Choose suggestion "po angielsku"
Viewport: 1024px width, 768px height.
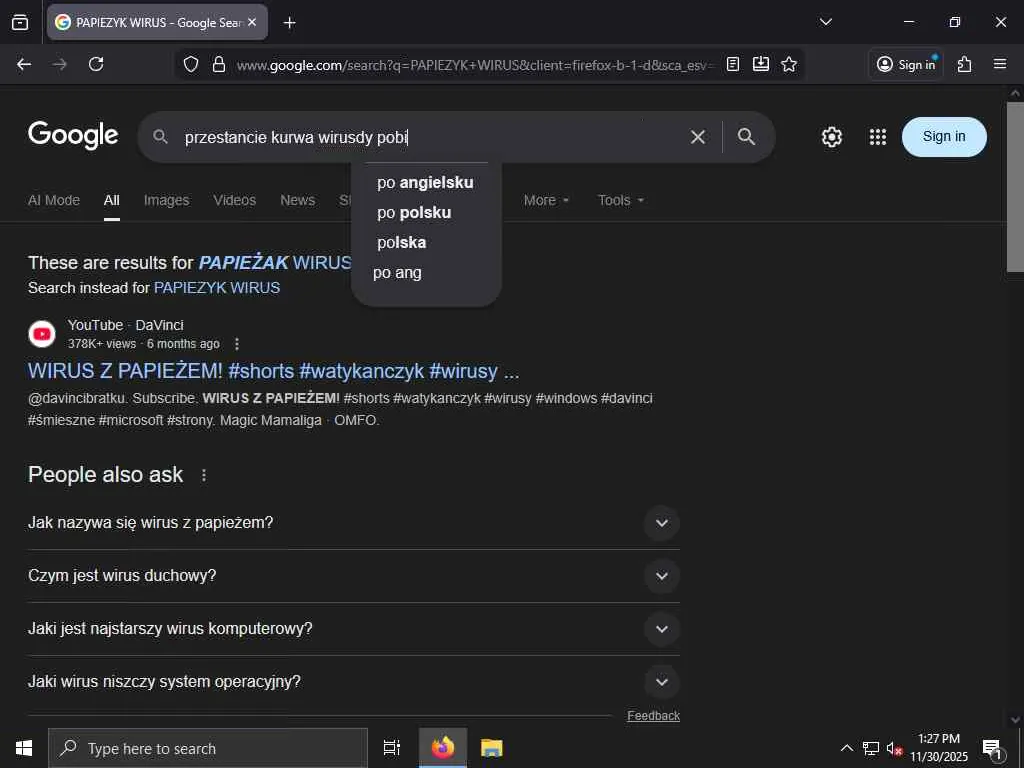(426, 183)
